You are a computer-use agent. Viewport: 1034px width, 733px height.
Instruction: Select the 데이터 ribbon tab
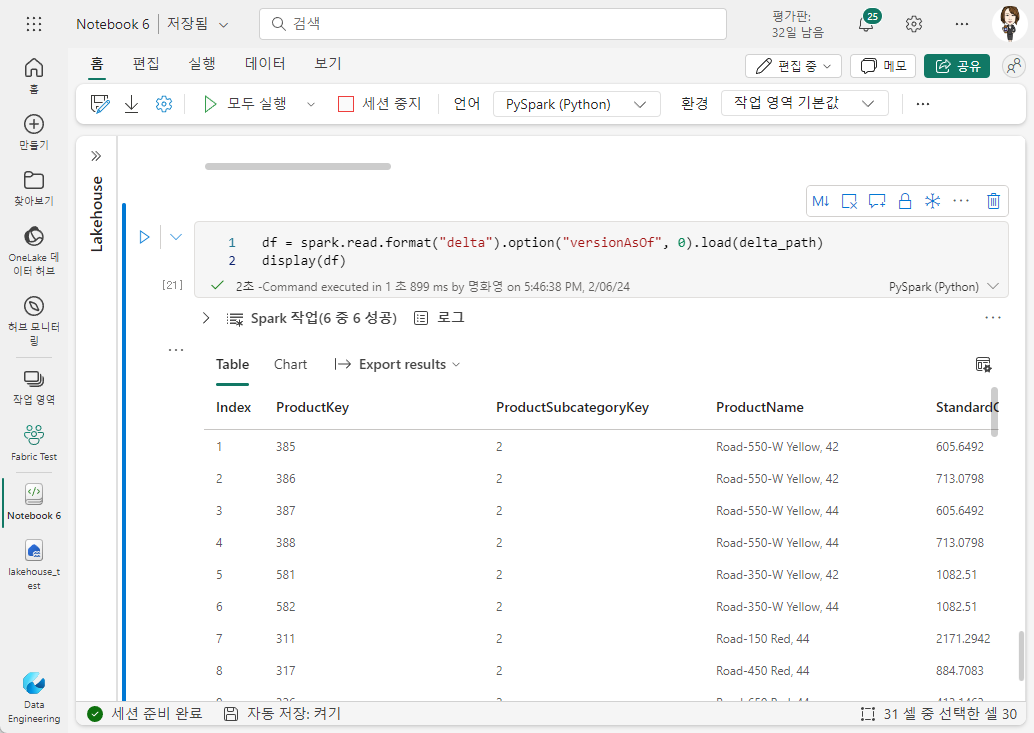(x=265, y=64)
